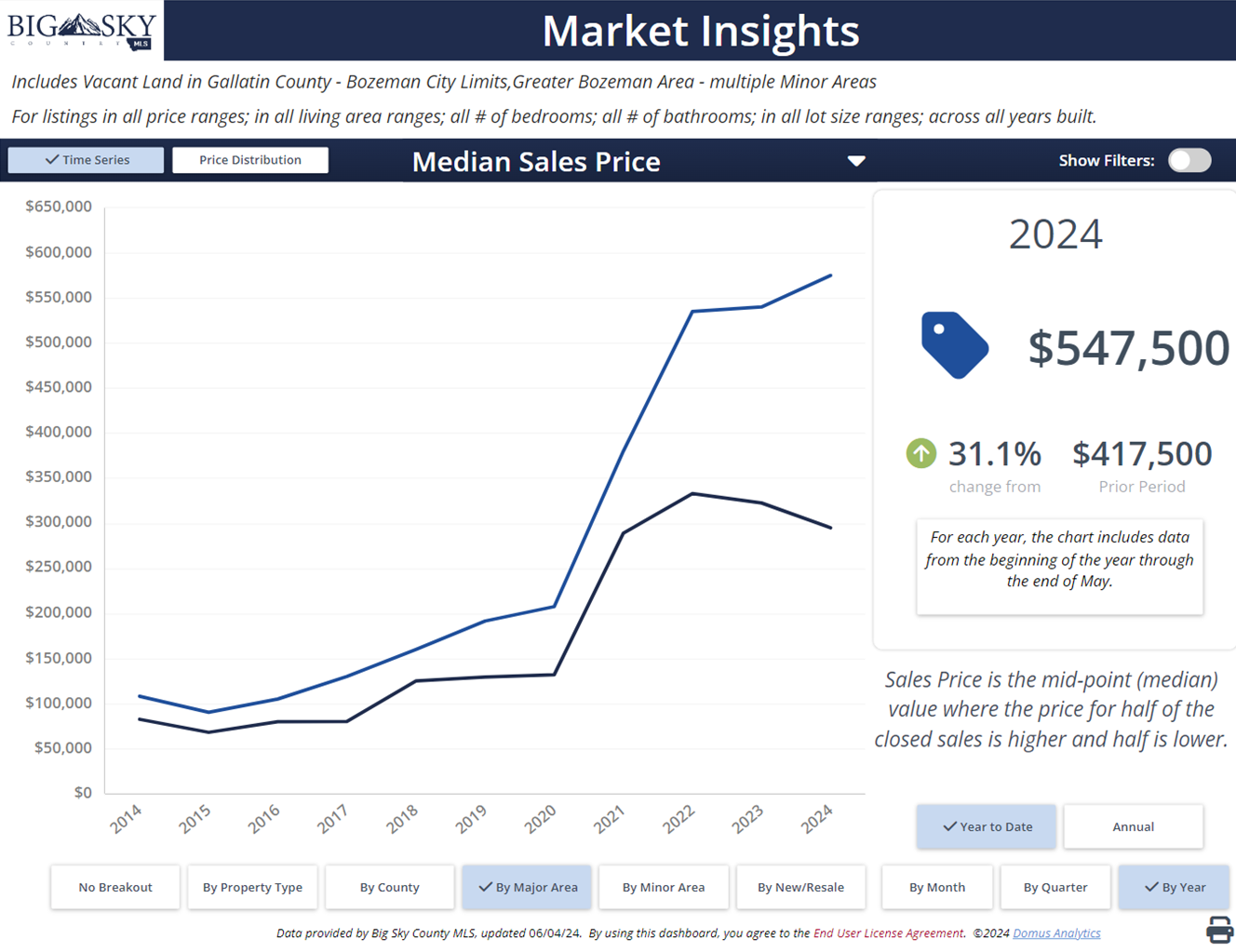The height and width of the screenshot is (952, 1236).
Task: Click the green up-arrow change indicator
Action: click(x=920, y=453)
